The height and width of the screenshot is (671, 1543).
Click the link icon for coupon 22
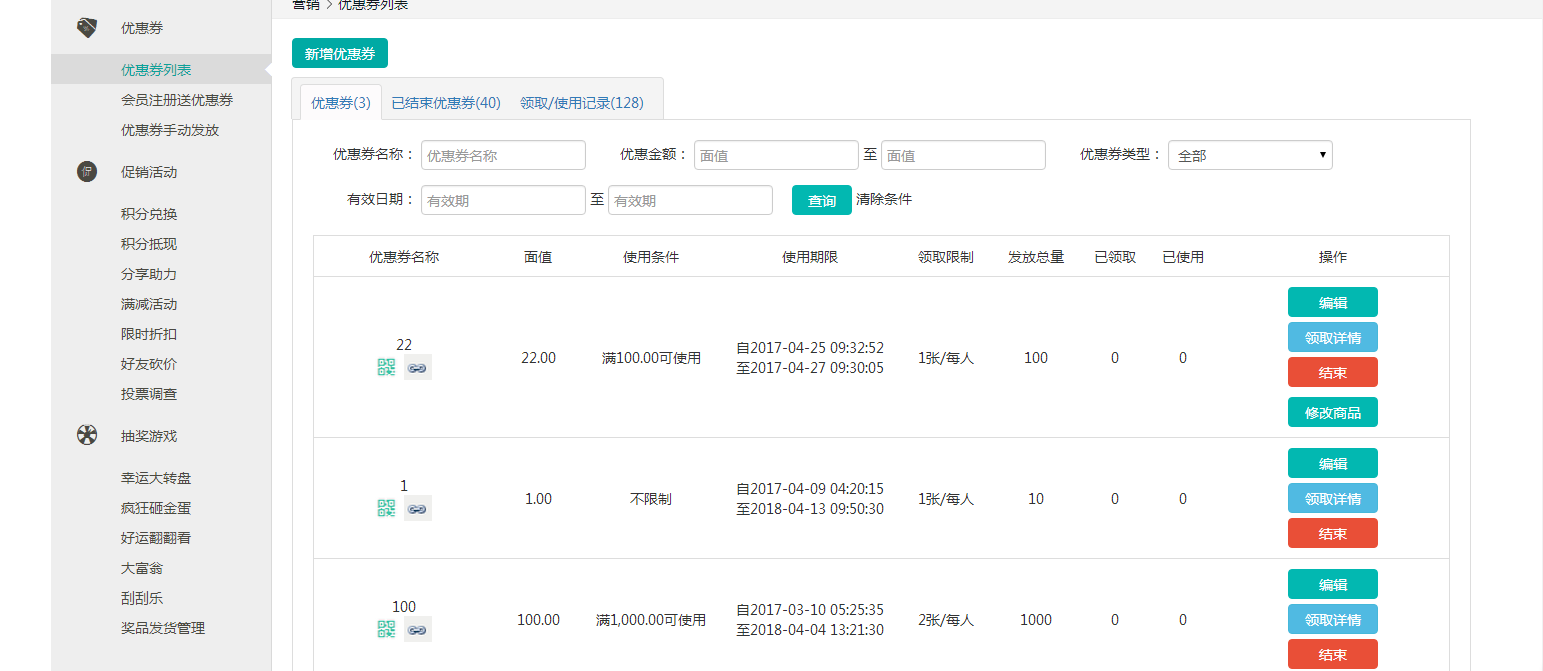[x=418, y=368]
